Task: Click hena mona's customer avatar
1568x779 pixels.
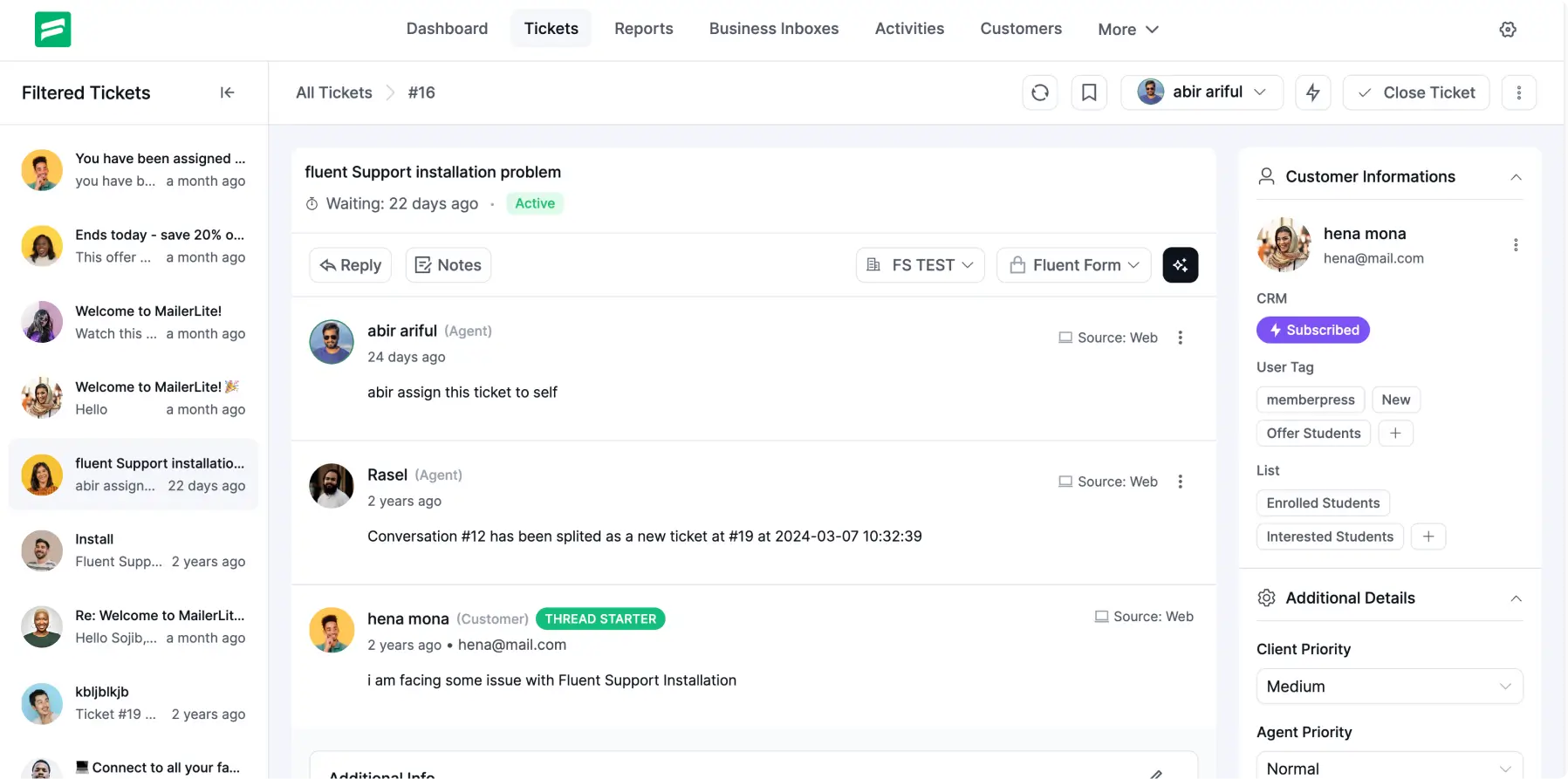Action: [x=1284, y=245]
